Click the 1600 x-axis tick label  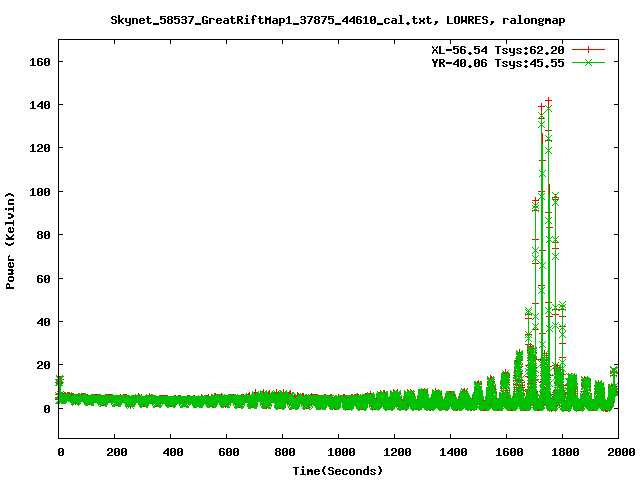coord(509,452)
